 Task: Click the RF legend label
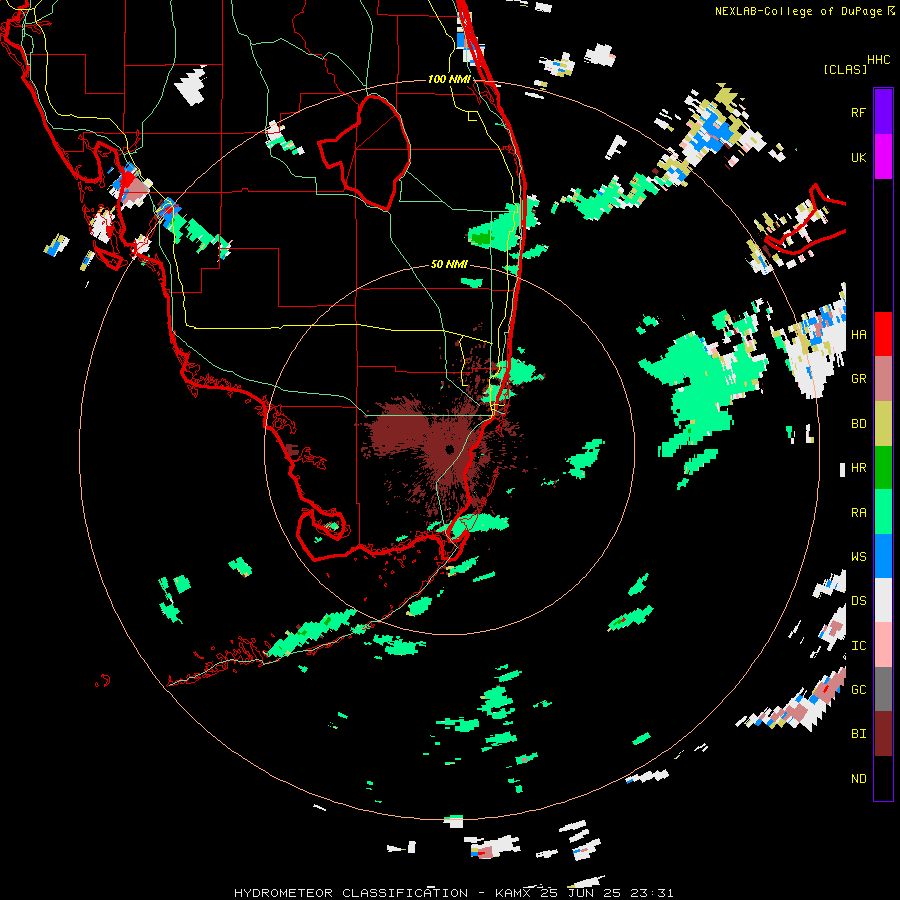point(858,112)
